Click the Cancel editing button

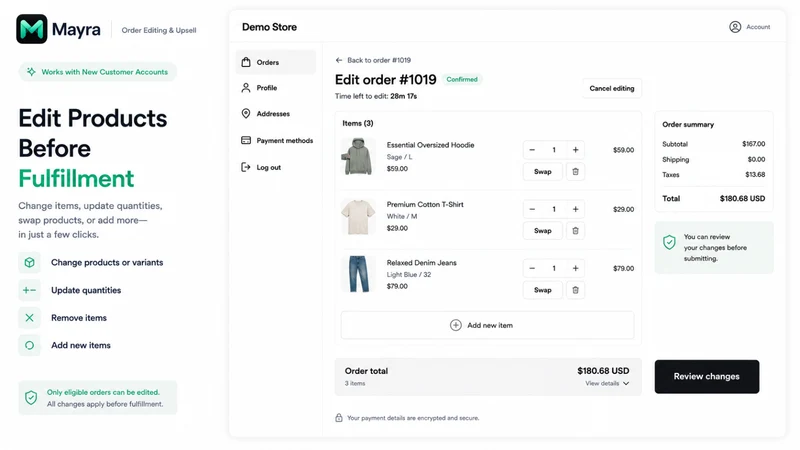[x=612, y=88]
